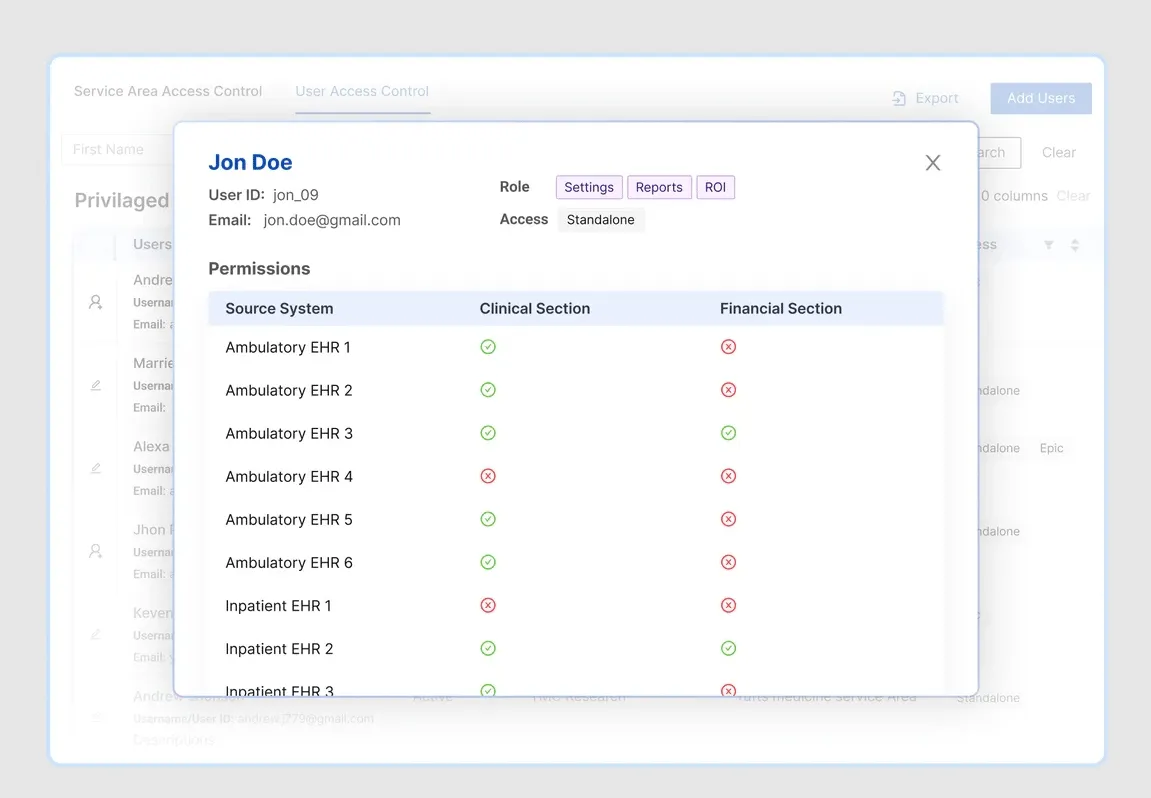Click the green check for Ambulatory EHR 6 Clinical
The width and height of the screenshot is (1151, 798).
(488, 562)
